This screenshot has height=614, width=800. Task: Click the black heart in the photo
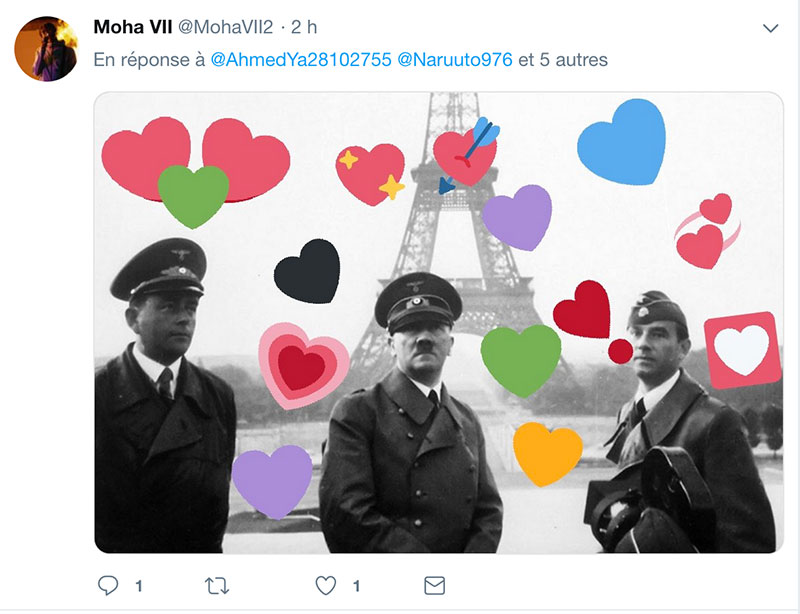308,272
